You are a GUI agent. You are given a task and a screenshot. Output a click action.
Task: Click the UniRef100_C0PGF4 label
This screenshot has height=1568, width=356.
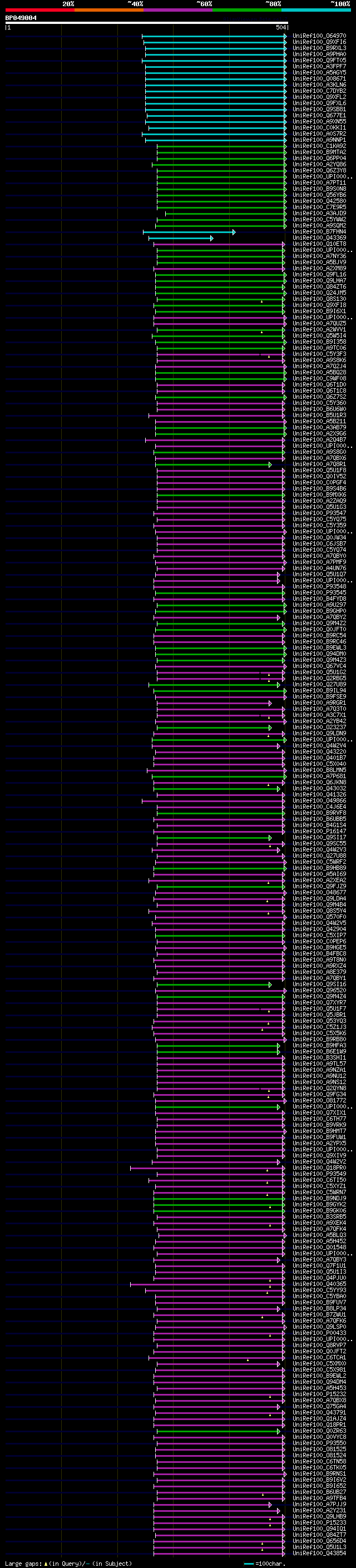[319, 483]
